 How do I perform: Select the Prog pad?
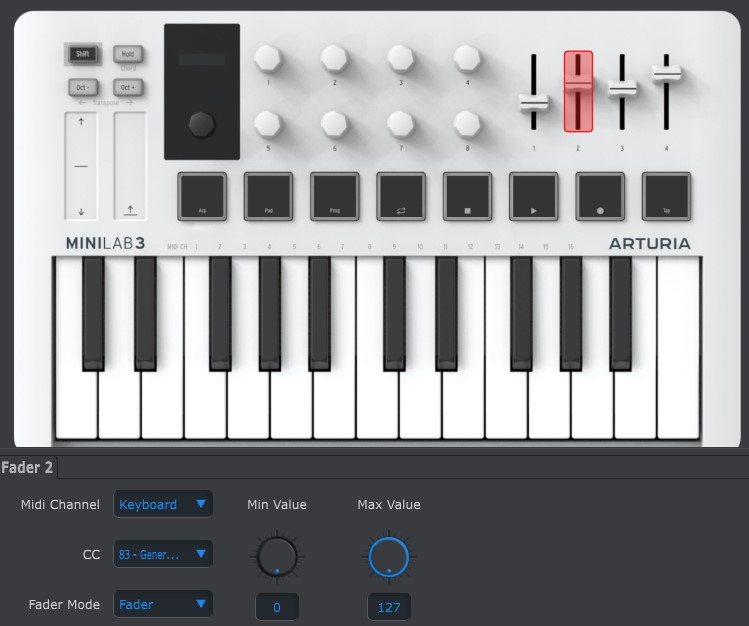(335, 196)
